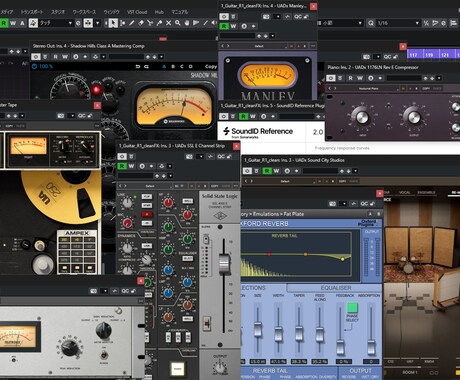This screenshot has width=460, height=380.
Task: Click 1176LN Input knob
Action: (x=362, y=117)
